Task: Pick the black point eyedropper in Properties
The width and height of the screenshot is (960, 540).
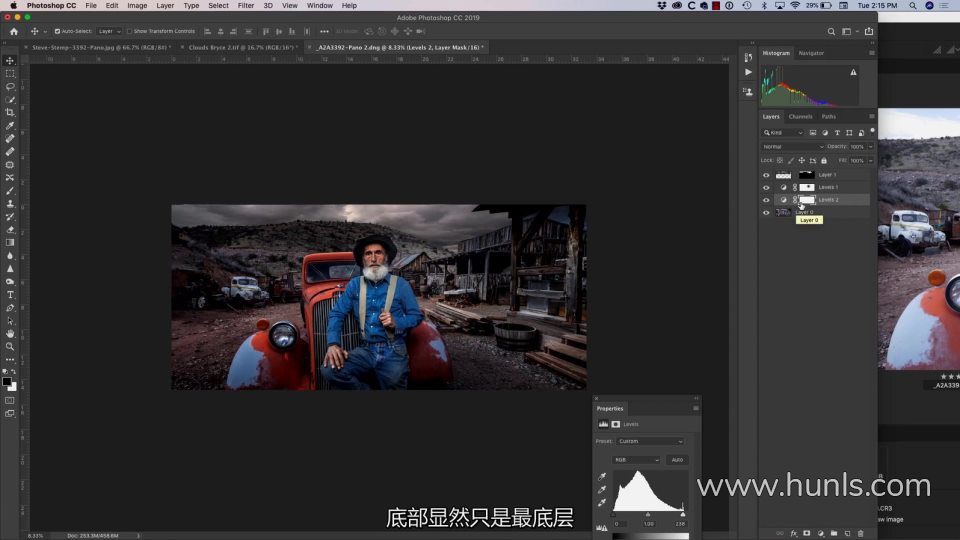Action: pos(602,477)
